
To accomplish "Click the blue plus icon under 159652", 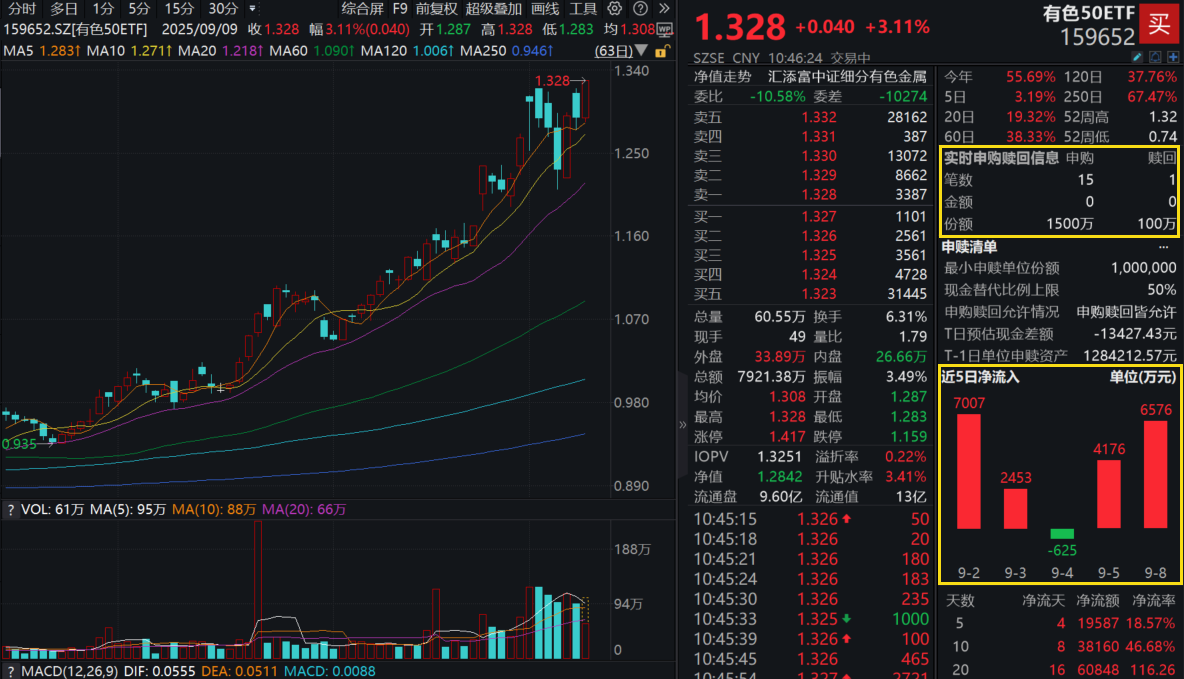I will tap(1173, 57).
